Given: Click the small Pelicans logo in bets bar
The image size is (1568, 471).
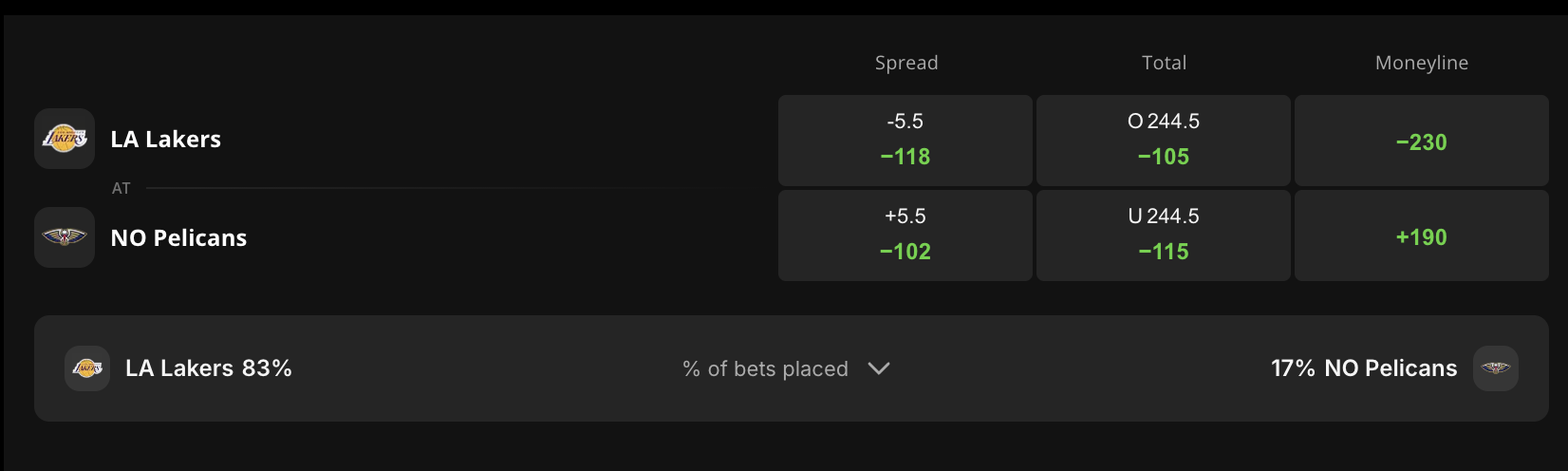Looking at the screenshot, I should pyautogui.click(x=1495, y=368).
